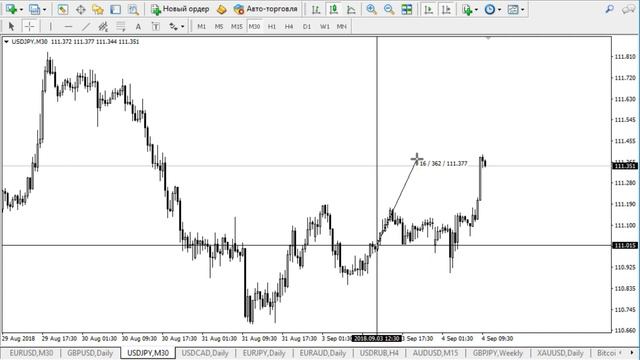Switch timeframe to MN
This screenshot has width=640, height=360.
(x=342, y=27)
